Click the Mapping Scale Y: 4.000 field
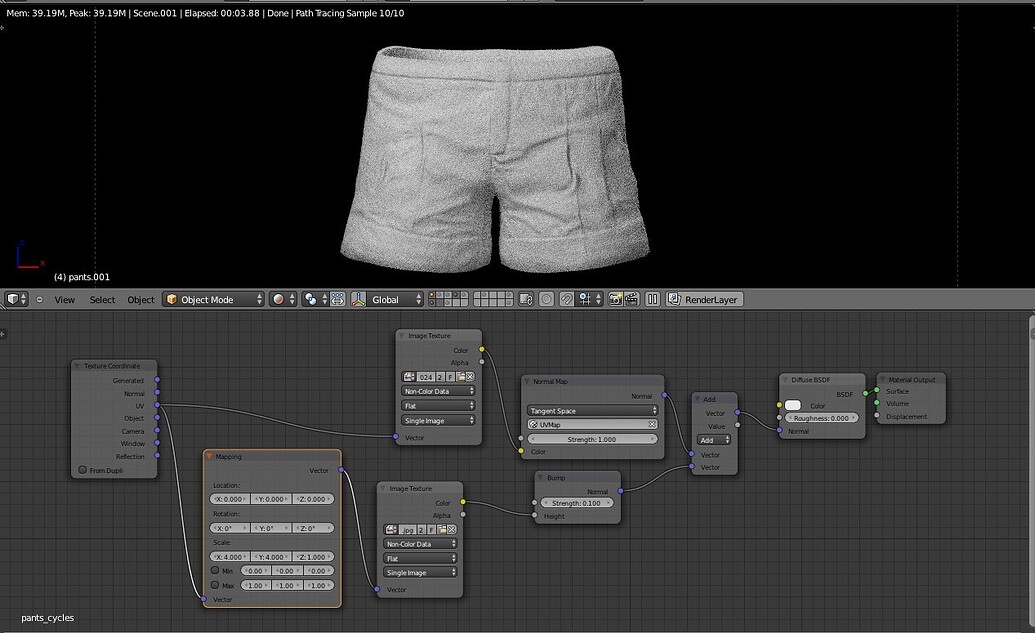Image resolution: width=1035 pixels, height=633 pixels. (271, 556)
